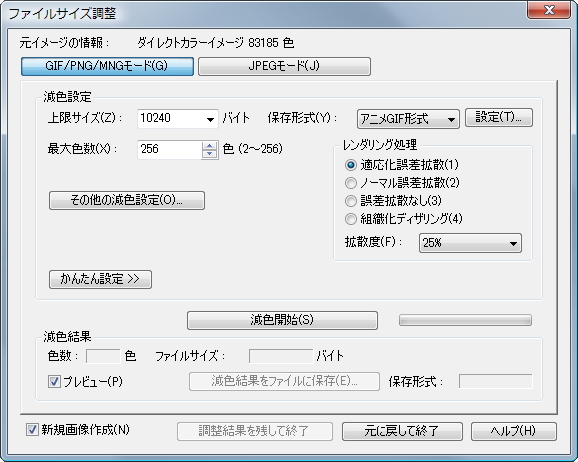Click the 最大色数 input field showing 256
Viewport: 578px width, 462px height.
170,149
